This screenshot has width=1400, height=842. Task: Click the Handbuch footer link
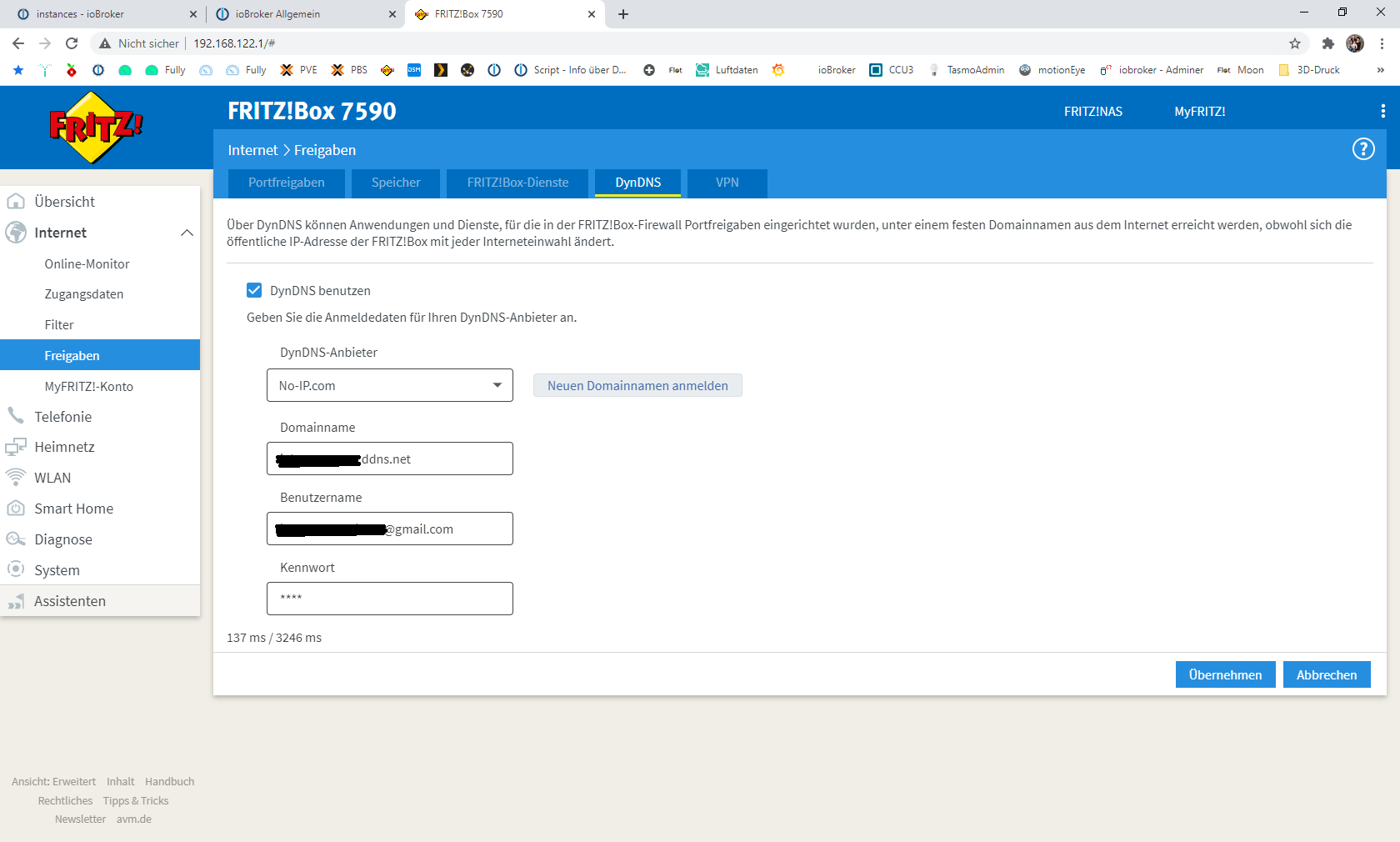point(169,782)
